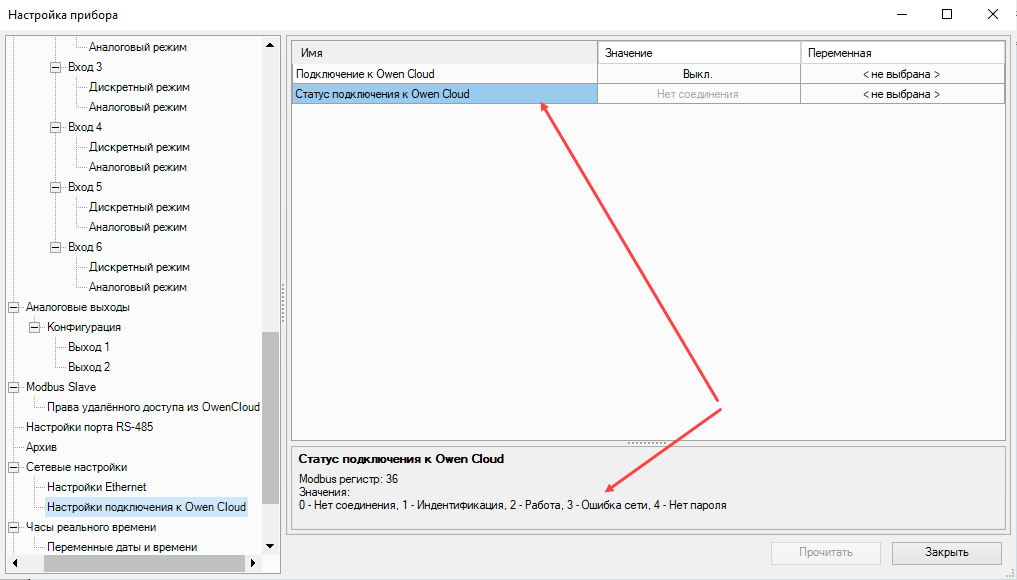The width and height of the screenshot is (1017, 580).
Task: Select Настройки подключения к Owen Cloud item
Action: pos(146,507)
